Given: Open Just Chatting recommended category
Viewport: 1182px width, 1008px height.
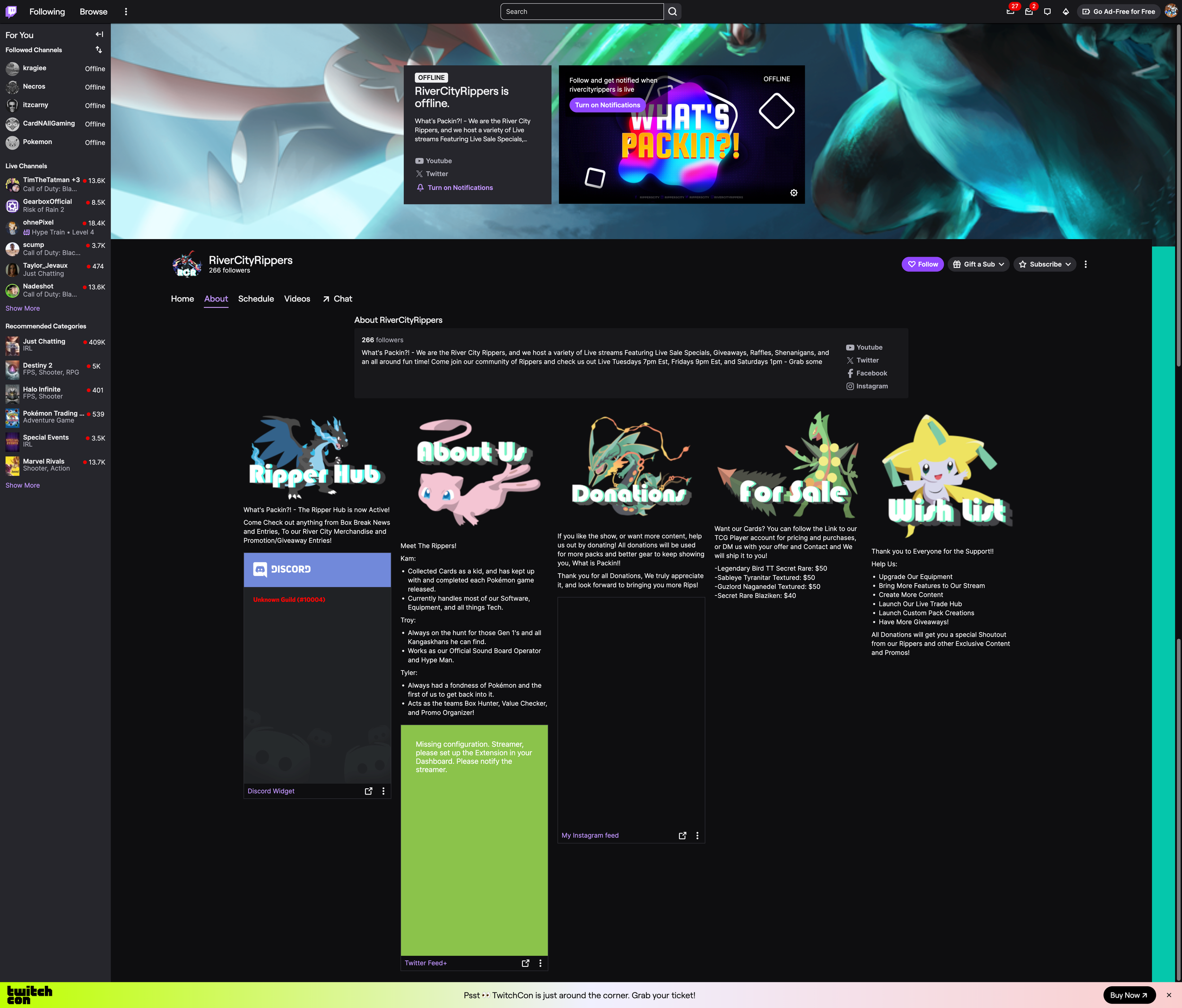Looking at the screenshot, I should [55, 345].
